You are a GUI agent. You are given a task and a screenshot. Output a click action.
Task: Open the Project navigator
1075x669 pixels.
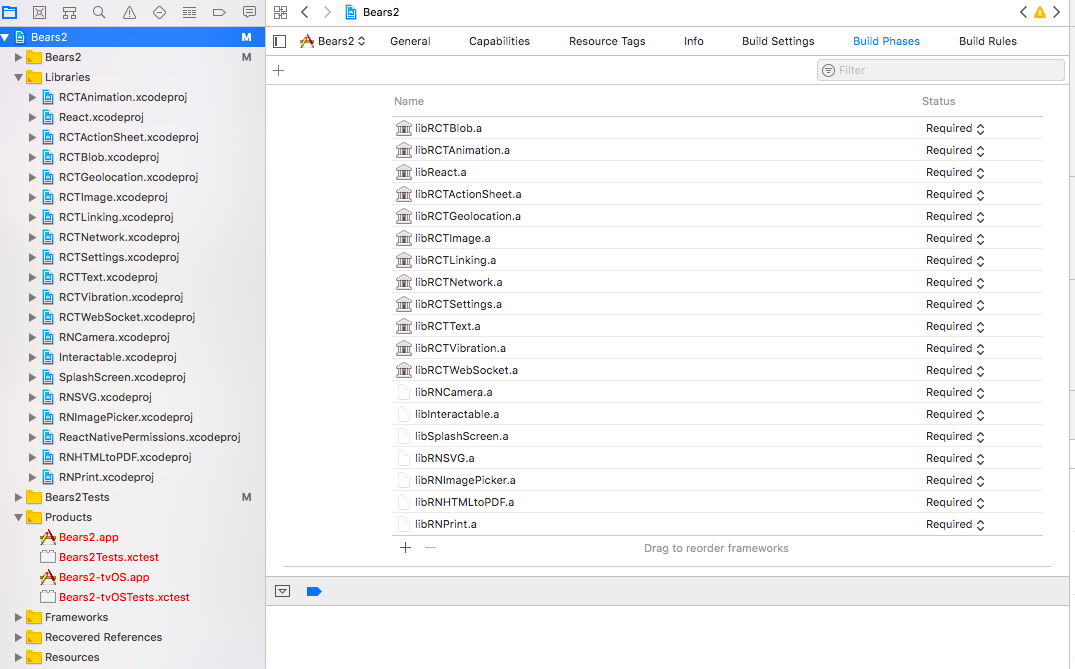coord(10,12)
